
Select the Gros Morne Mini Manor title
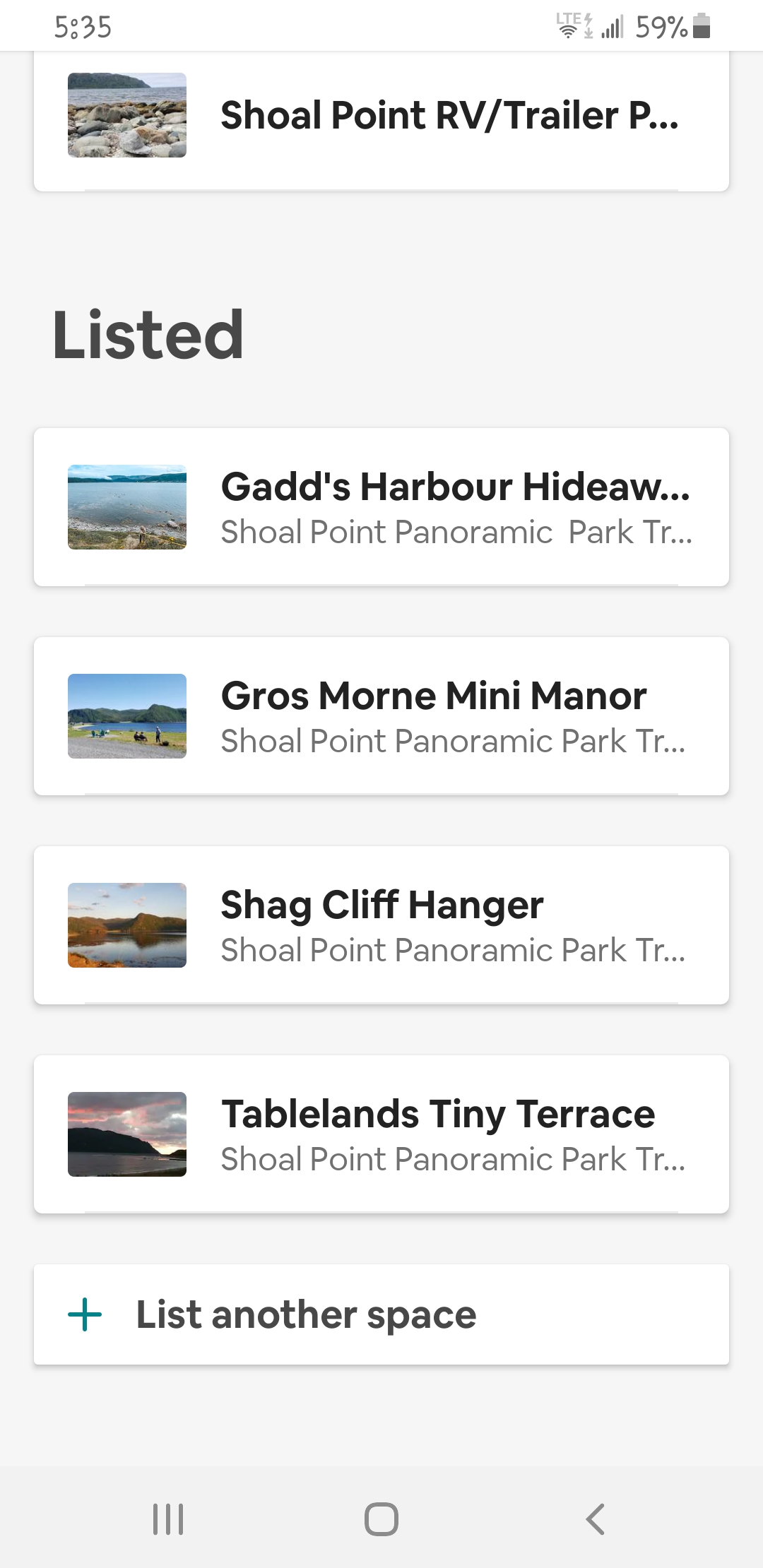434,696
